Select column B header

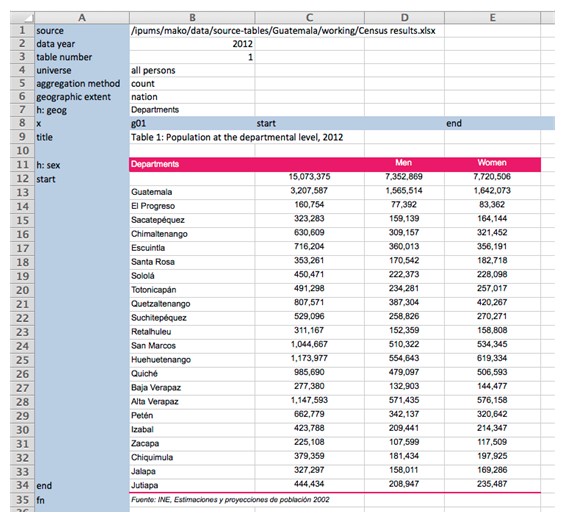coord(192,17)
